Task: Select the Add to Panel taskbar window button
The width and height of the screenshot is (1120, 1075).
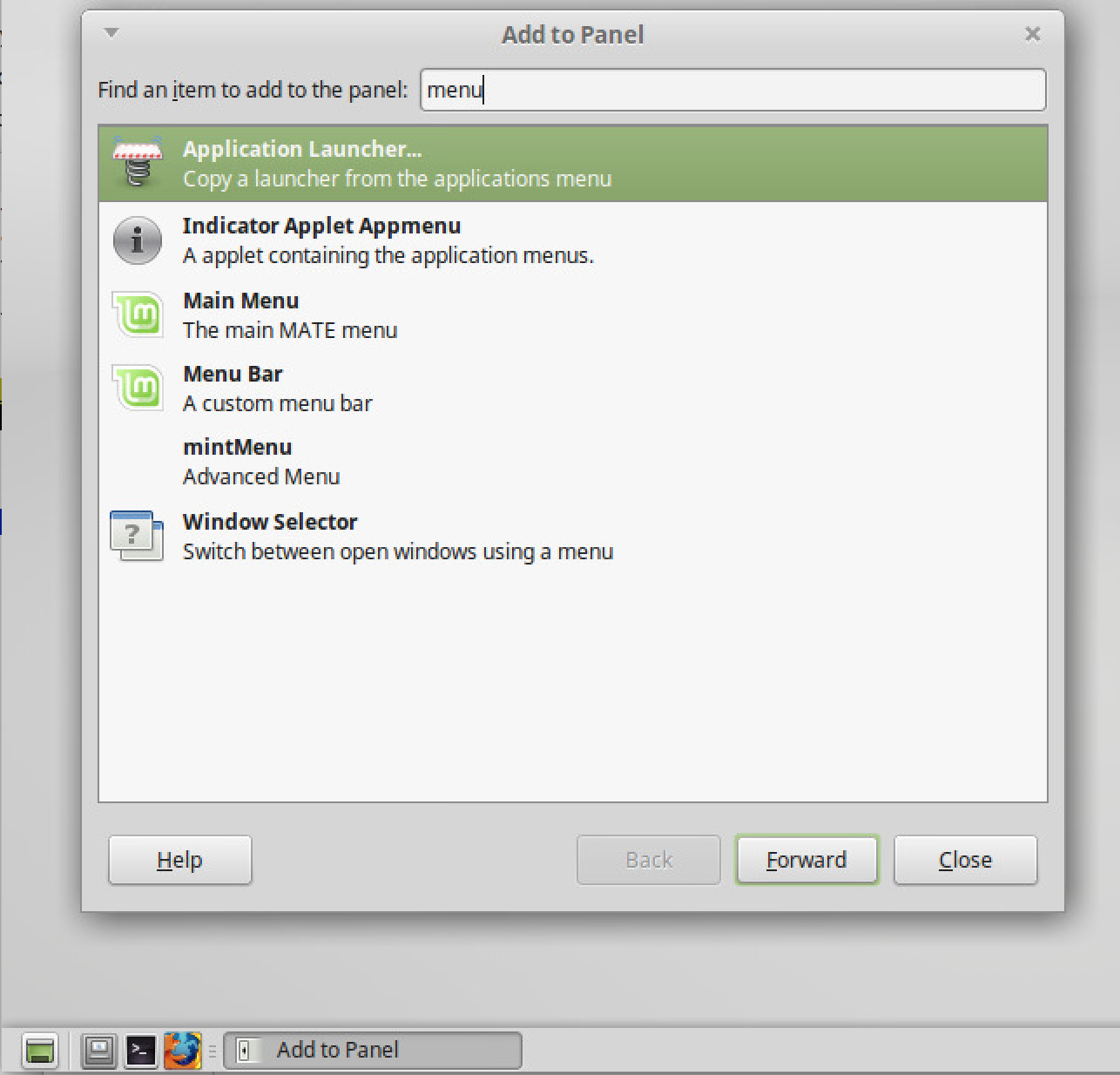Action: (373, 1051)
